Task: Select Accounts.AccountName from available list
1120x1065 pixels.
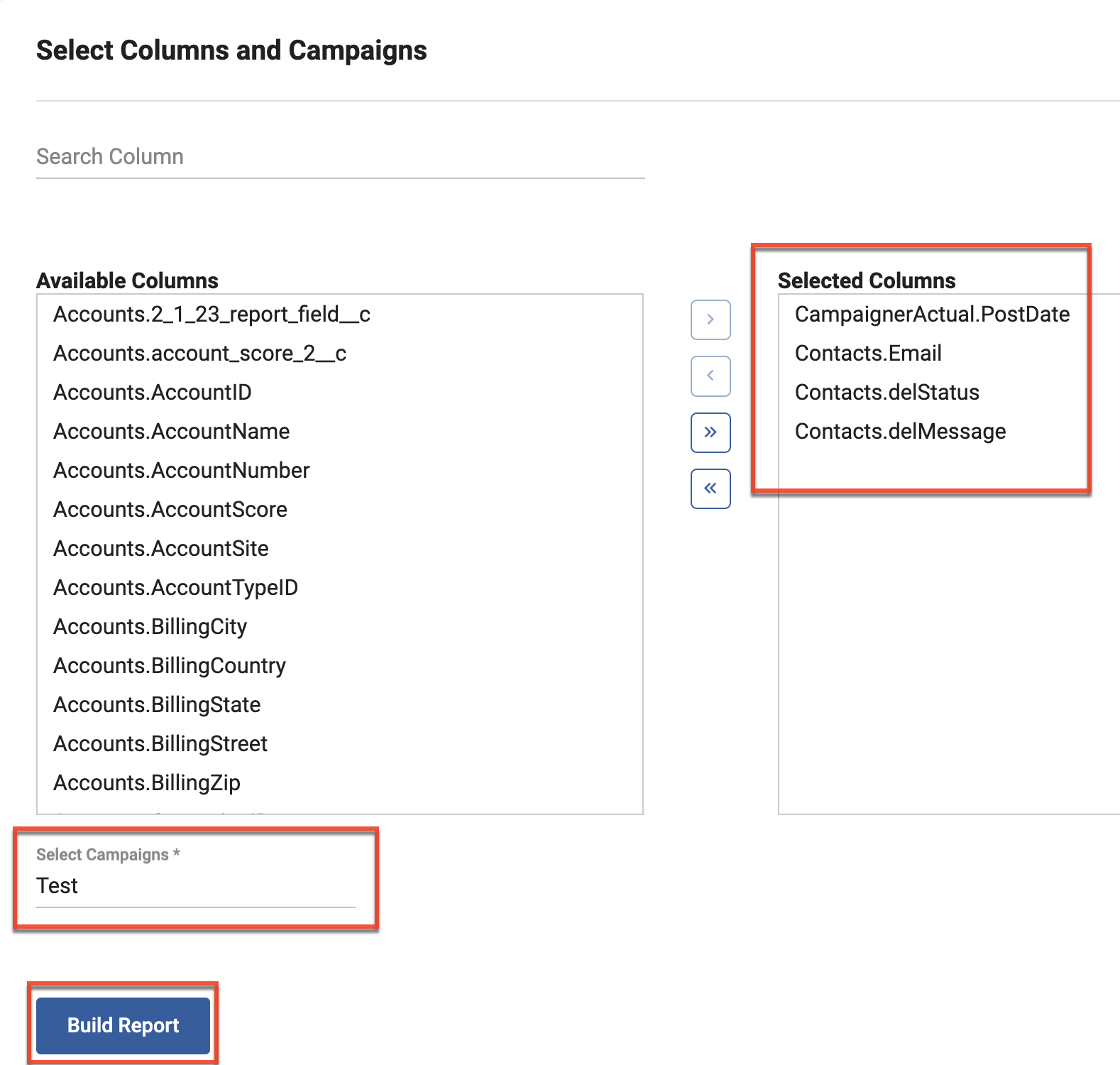Action: point(172,432)
